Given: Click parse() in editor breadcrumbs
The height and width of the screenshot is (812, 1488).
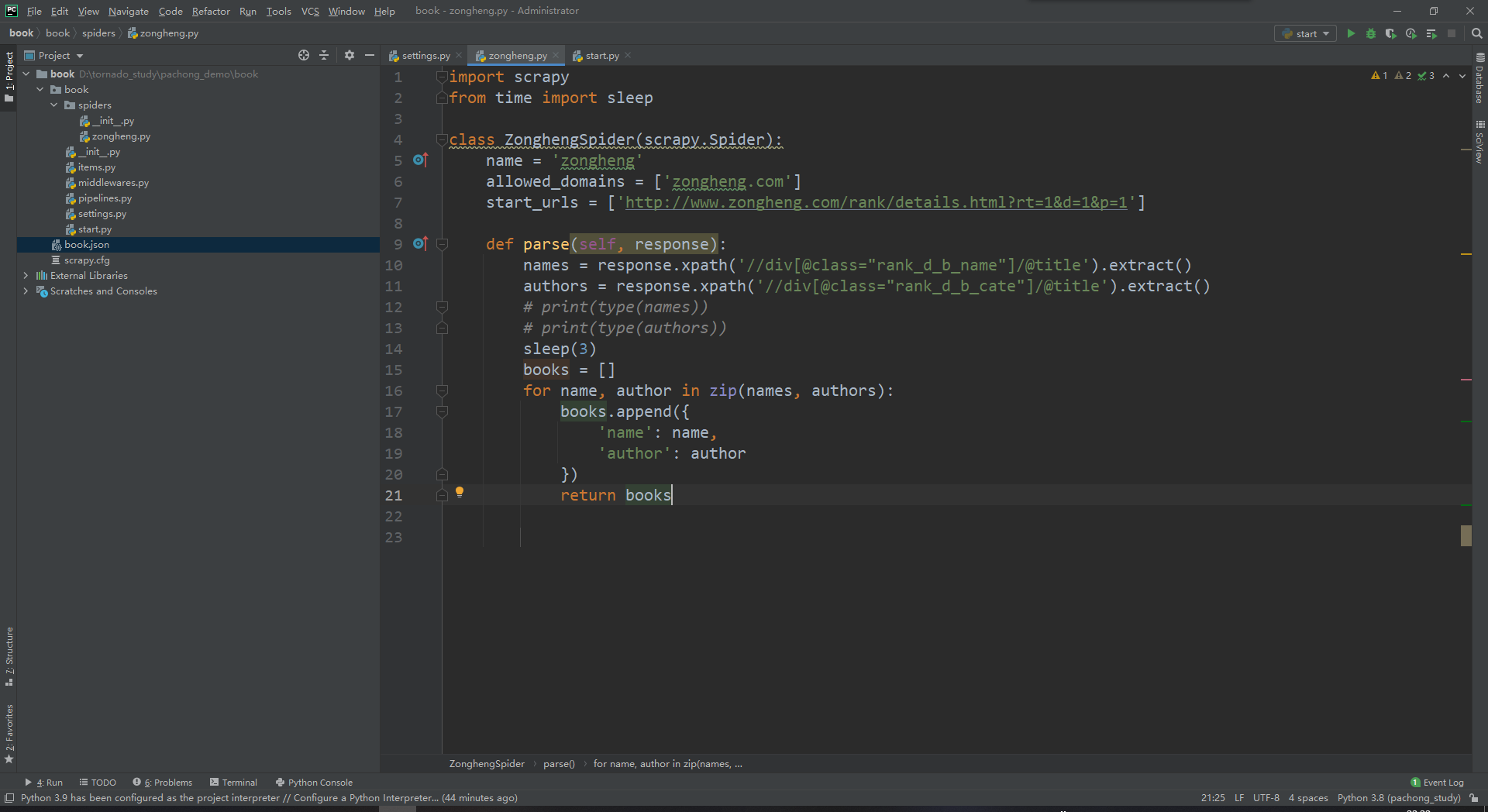Looking at the screenshot, I should 559,764.
